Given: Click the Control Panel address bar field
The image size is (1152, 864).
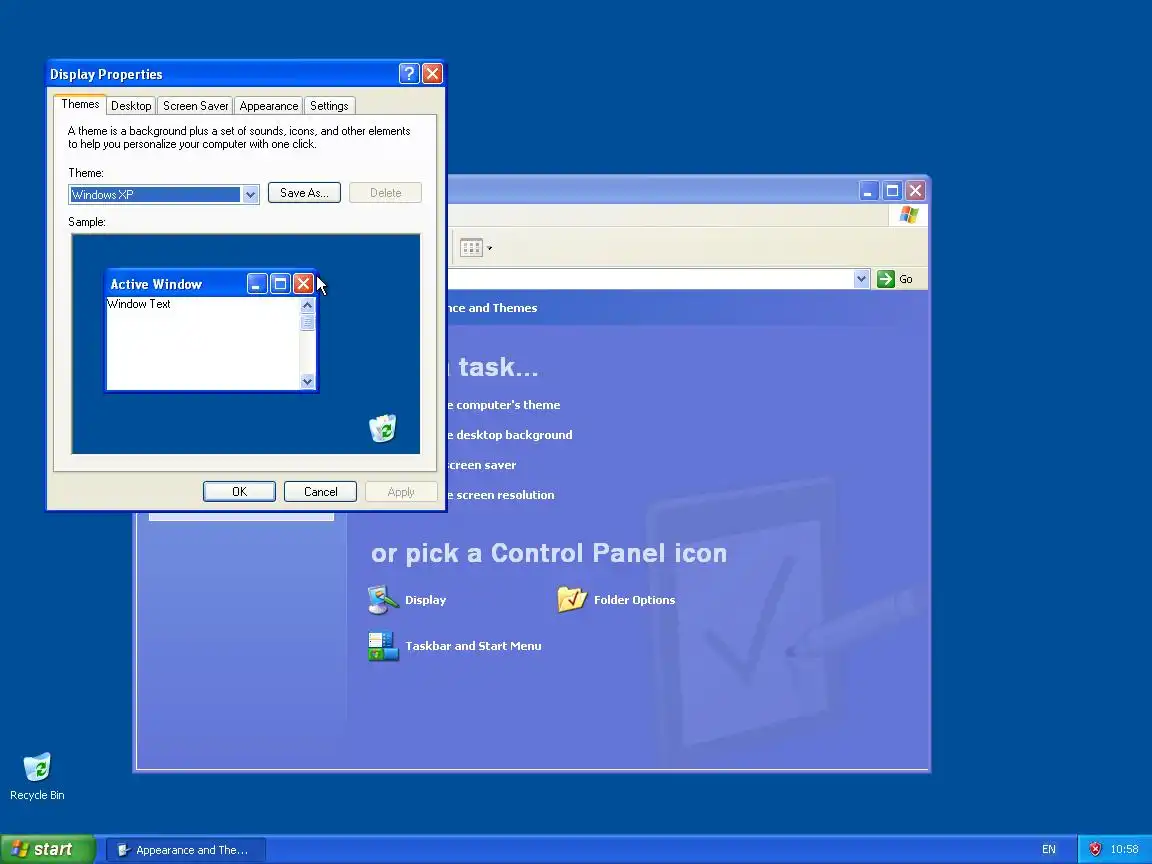Looking at the screenshot, I should [x=650, y=278].
